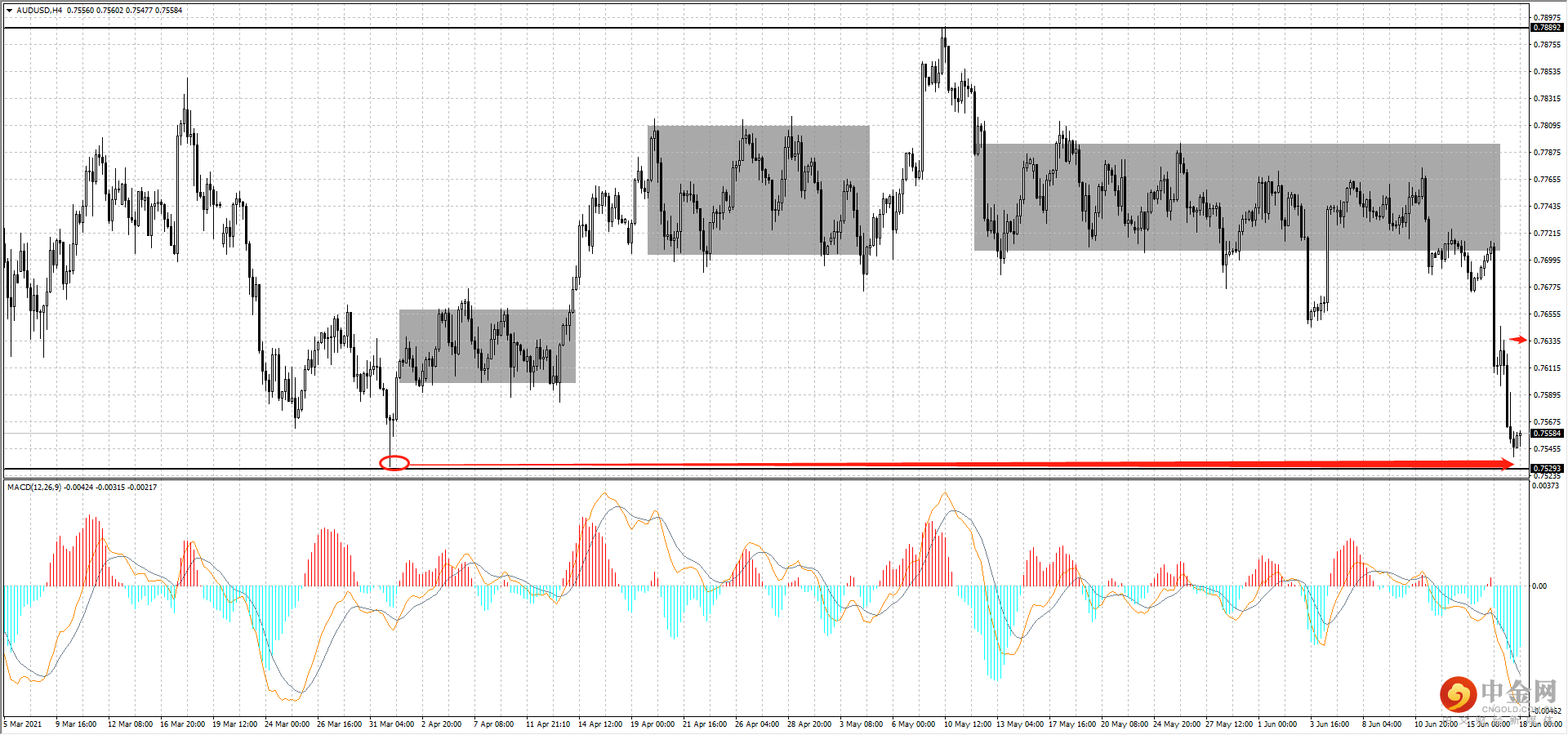The width and height of the screenshot is (1568, 735).
Task: Click the 0.78535 price scale value
Action: [1547, 72]
